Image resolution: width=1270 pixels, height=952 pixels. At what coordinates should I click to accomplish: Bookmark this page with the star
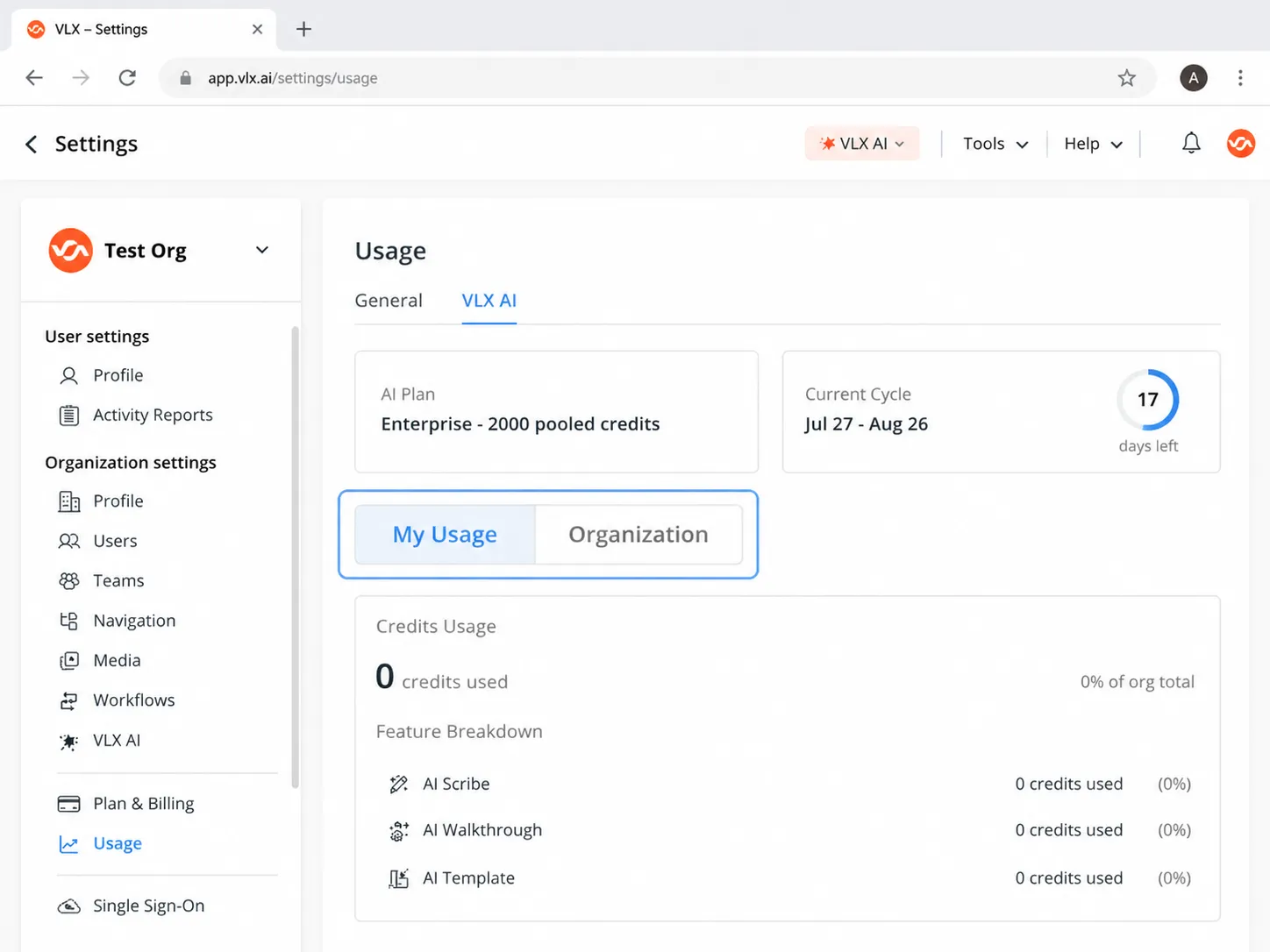pos(1127,78)
